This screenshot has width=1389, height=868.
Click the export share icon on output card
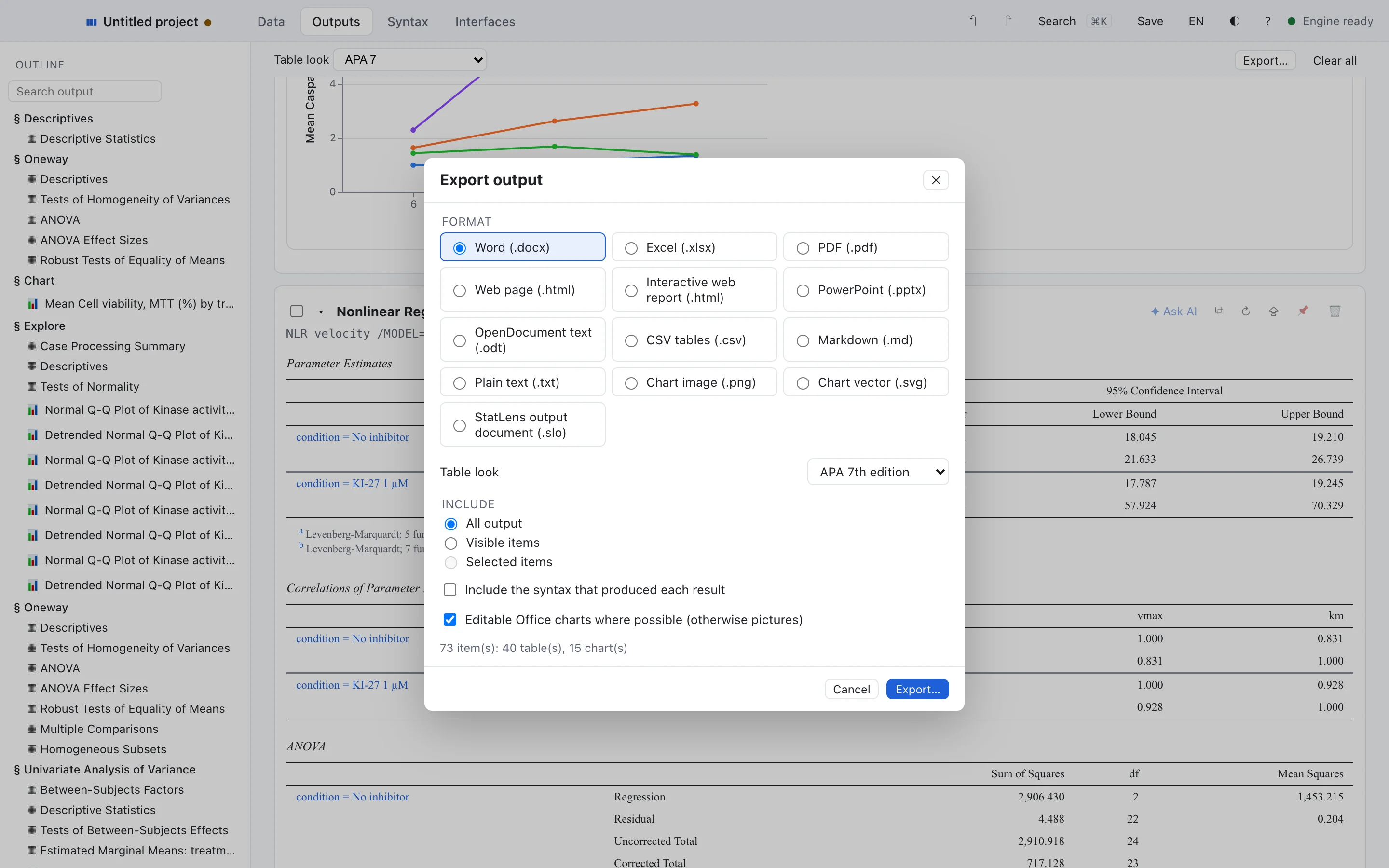(x=1273, y=311)
